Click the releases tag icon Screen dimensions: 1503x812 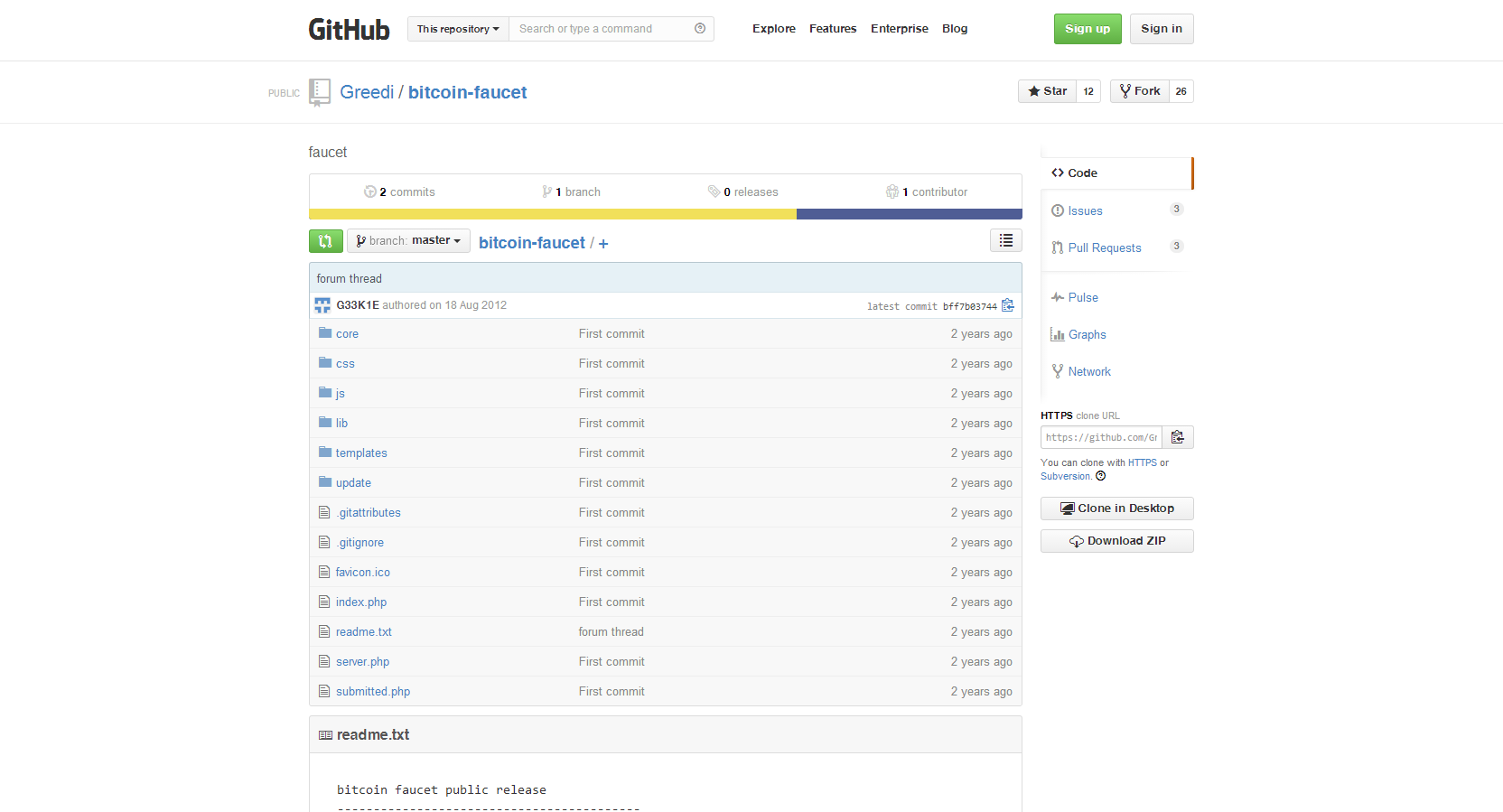coord(714,191)
